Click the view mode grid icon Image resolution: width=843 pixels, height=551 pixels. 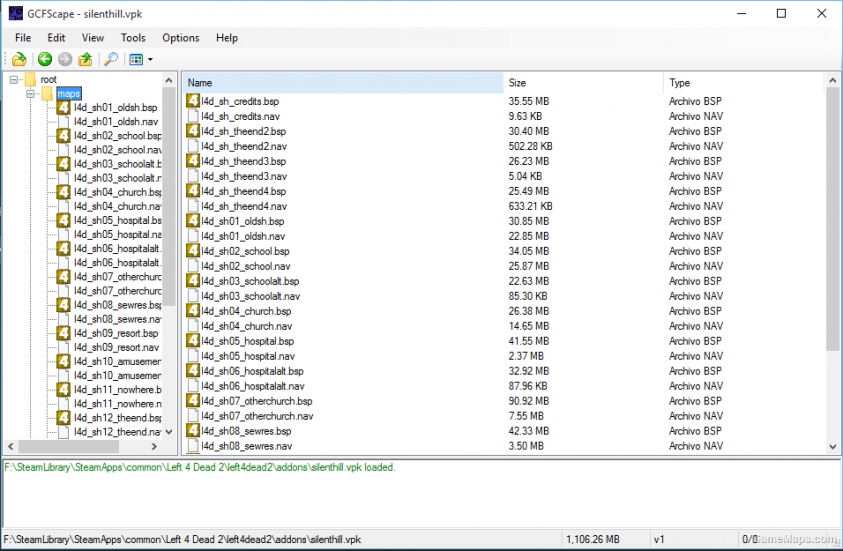click(136, 59)
